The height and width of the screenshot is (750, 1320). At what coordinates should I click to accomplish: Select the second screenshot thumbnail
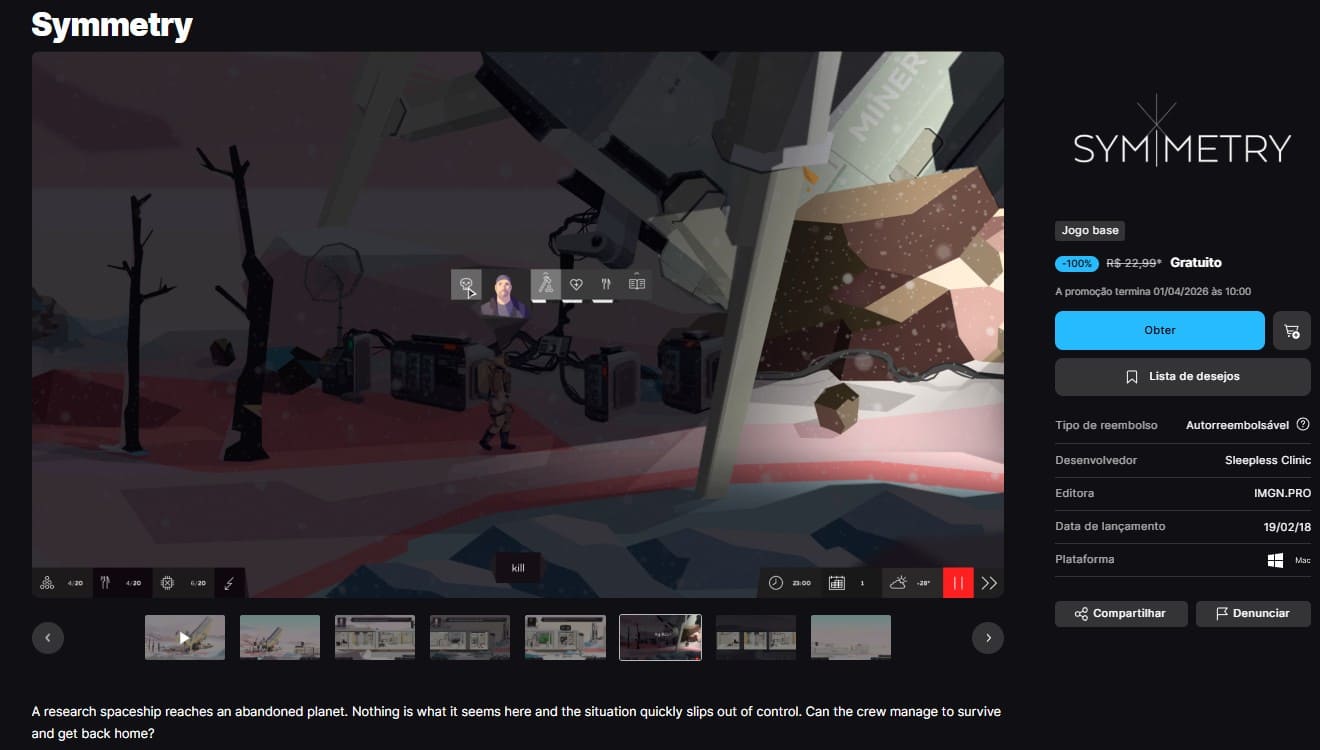[280, 638]
